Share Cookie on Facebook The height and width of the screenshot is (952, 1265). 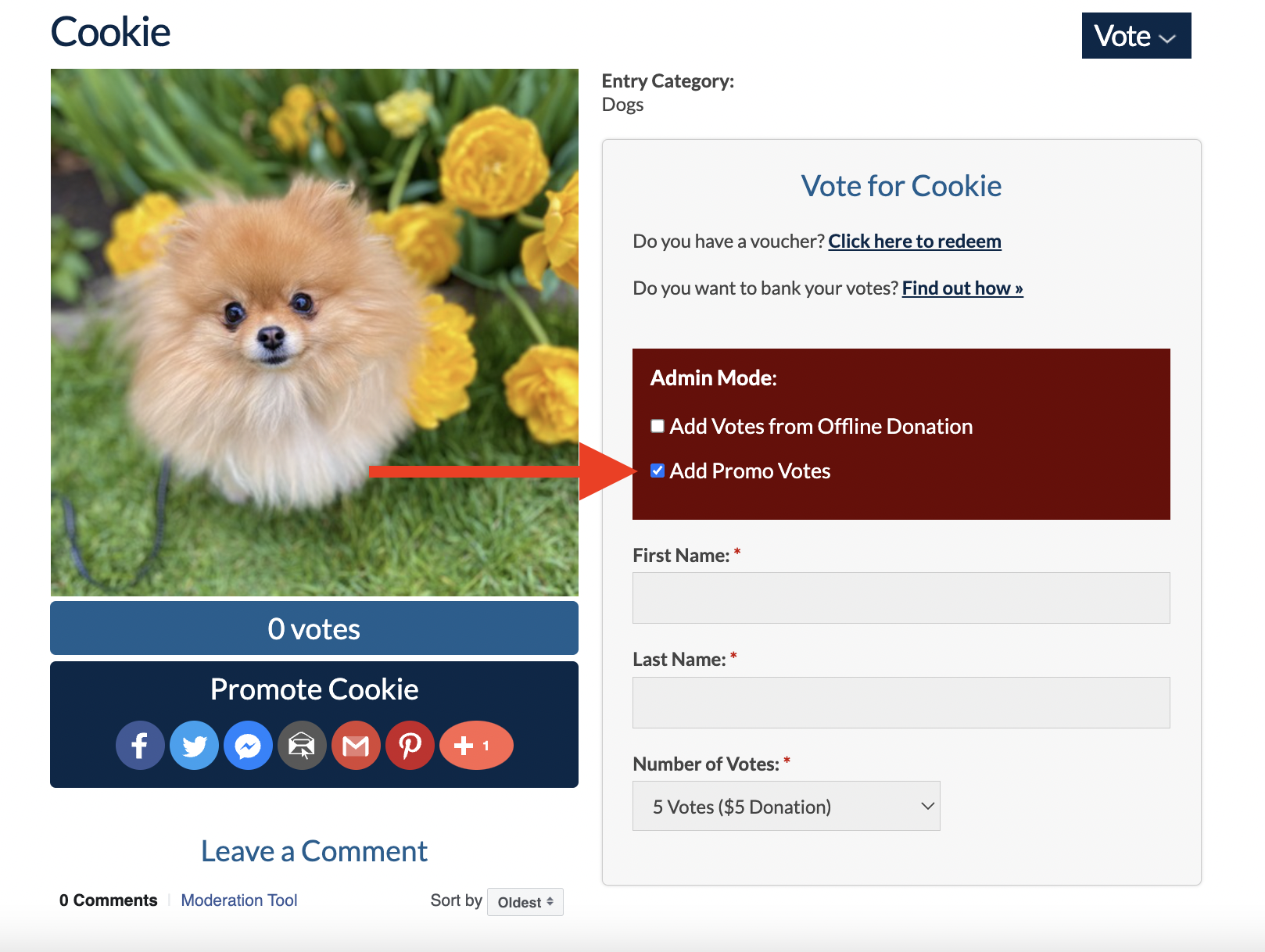point(140,746)
